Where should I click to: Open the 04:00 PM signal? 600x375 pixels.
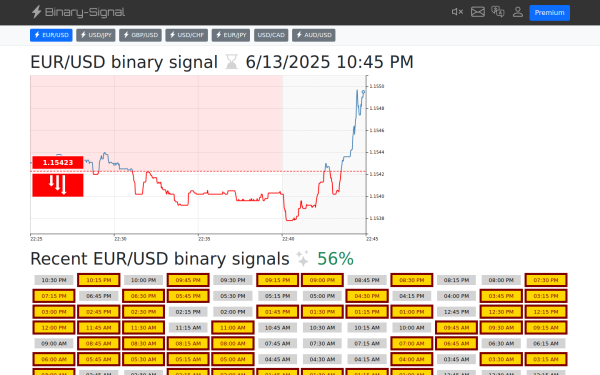(x=457, y=296)
